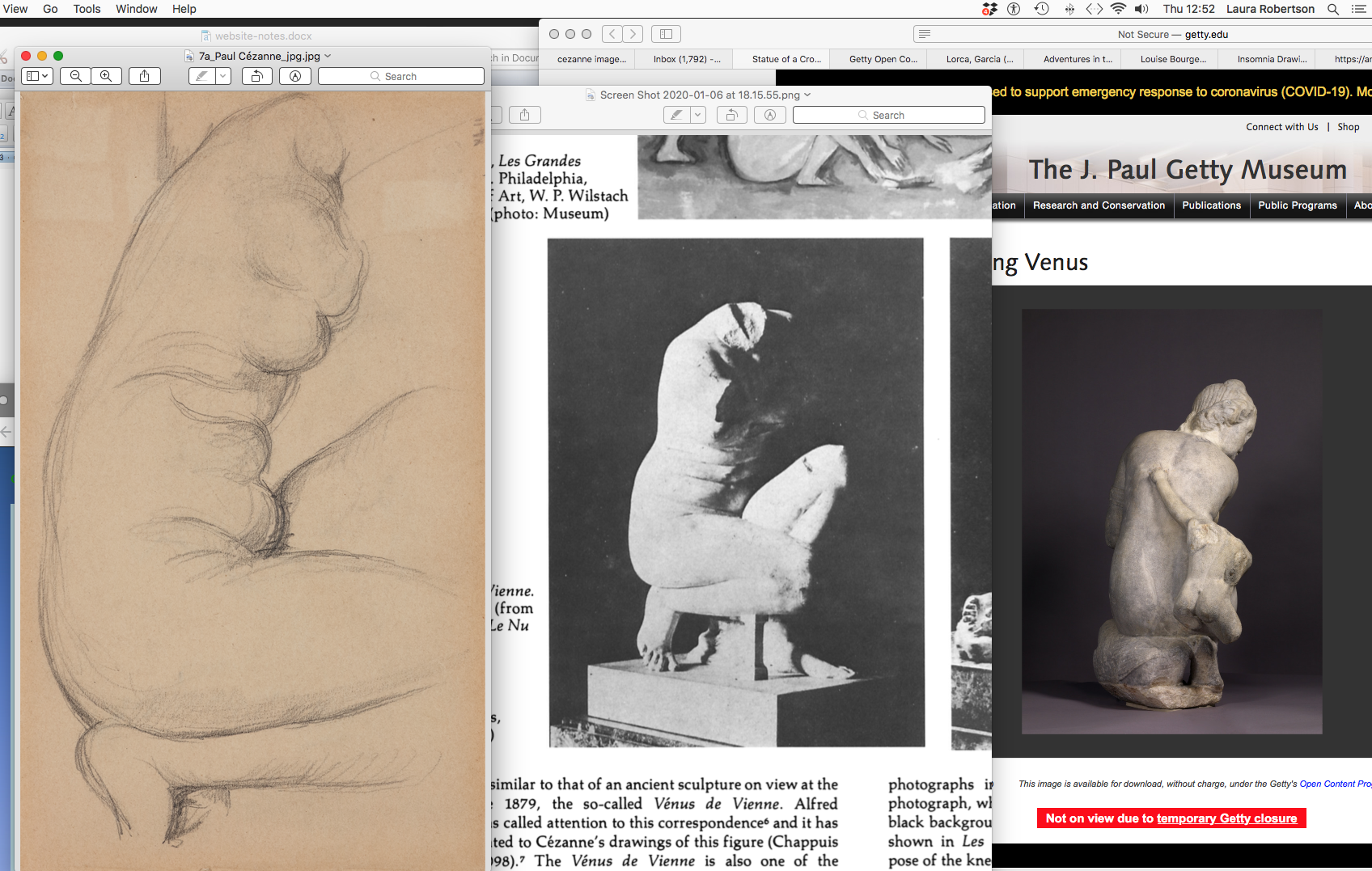Click temporary Getty closure link
1372x871 pixels.
click(x=1226, y=818)
